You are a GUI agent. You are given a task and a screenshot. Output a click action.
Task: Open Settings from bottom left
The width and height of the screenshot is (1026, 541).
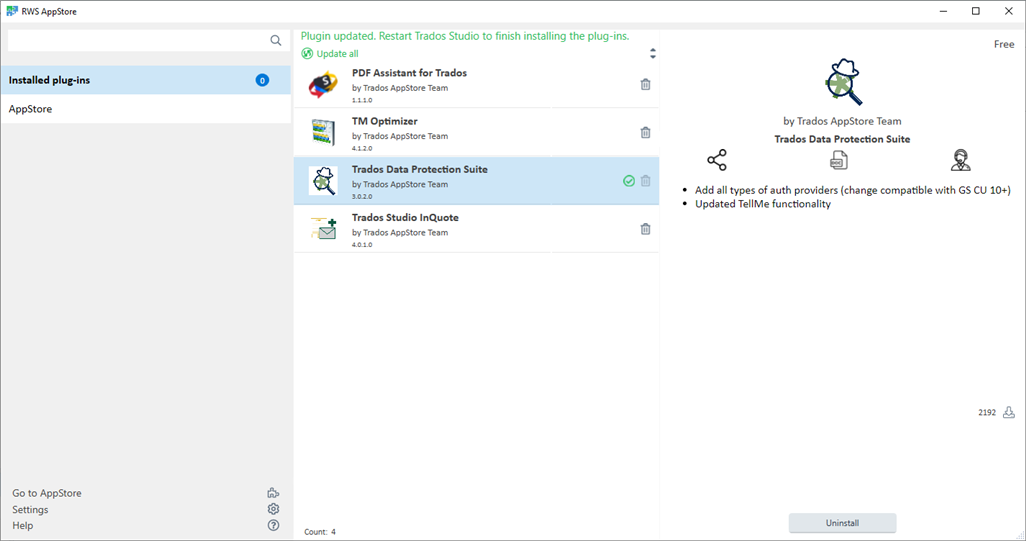pyautogui.click(x=30, y=510)
